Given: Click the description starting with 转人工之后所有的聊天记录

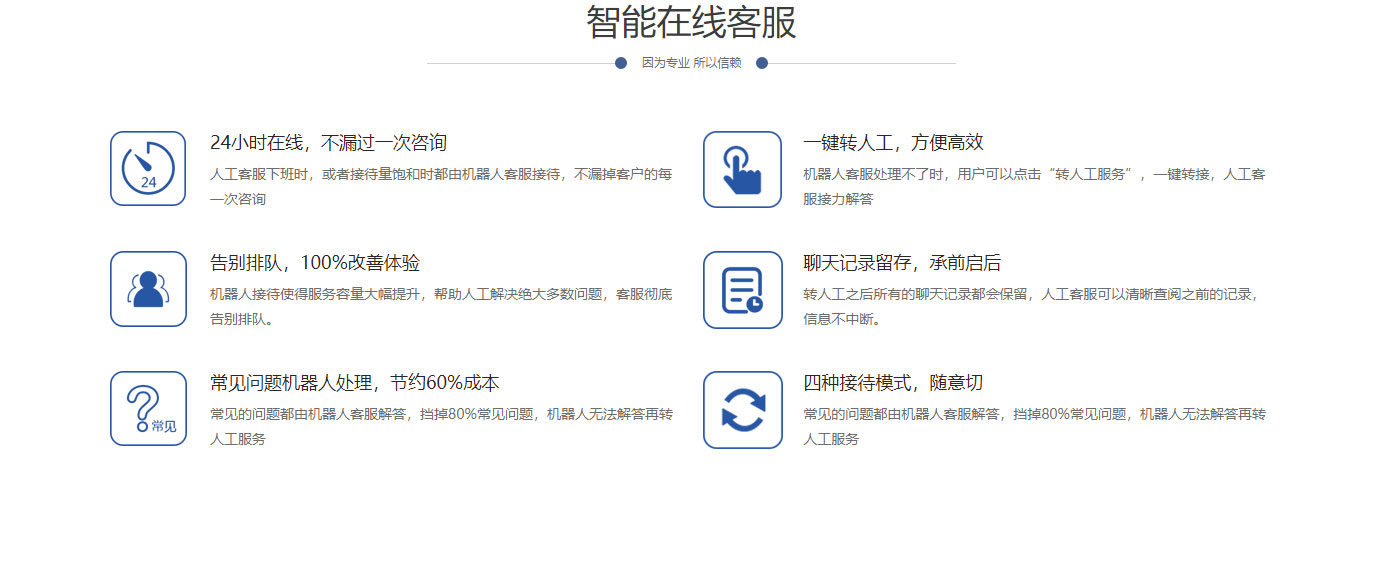Looking at the screenshot, I should point(1034,306).
